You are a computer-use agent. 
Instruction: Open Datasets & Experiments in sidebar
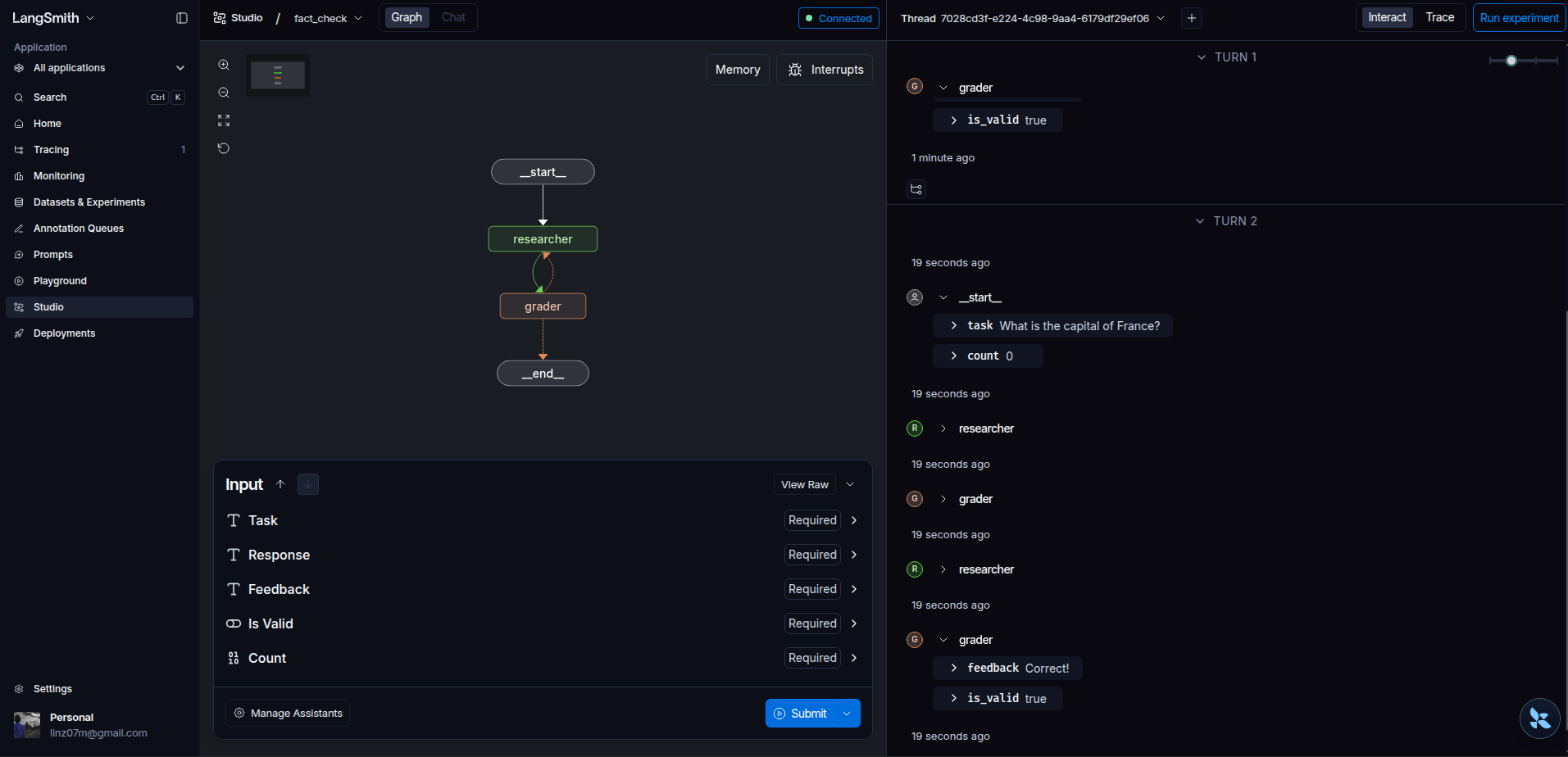[89, 202]
